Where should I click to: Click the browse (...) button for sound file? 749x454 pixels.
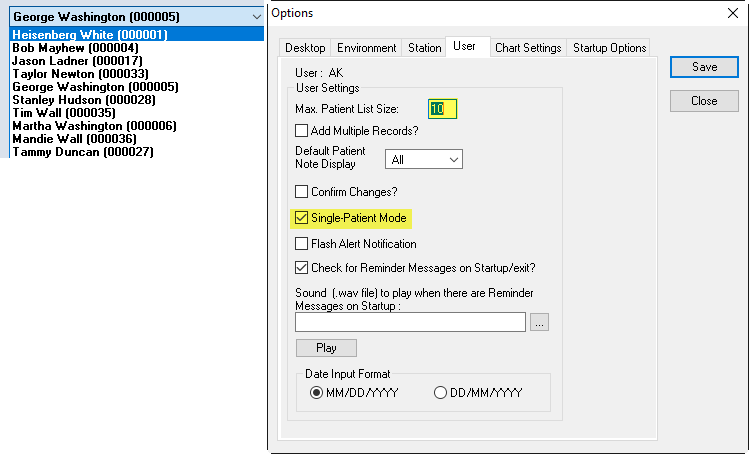coord(540,322)
